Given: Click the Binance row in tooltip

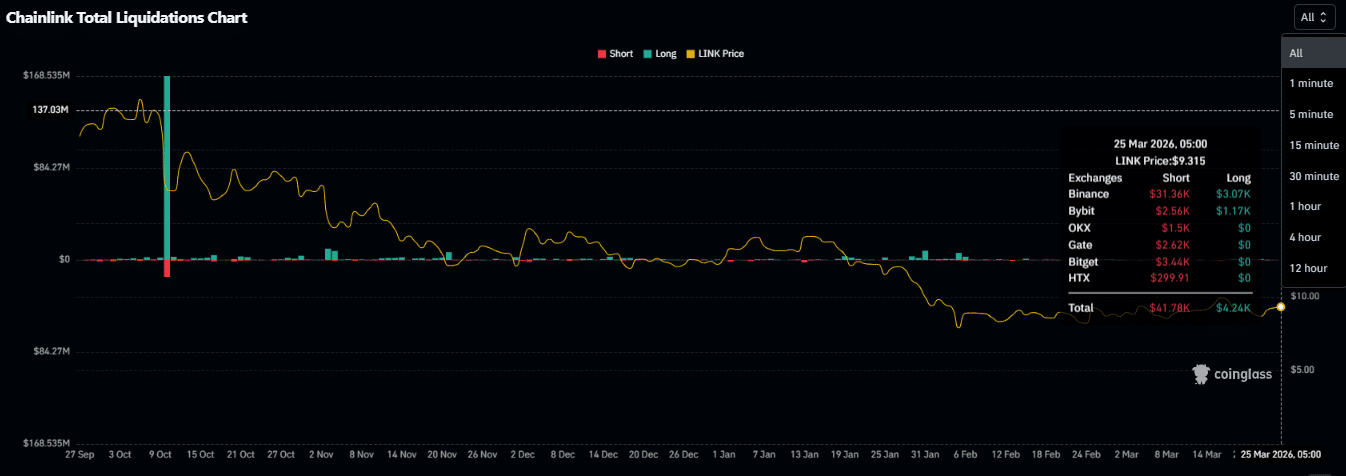Looking at the screenshot, I should point(1160,194).
